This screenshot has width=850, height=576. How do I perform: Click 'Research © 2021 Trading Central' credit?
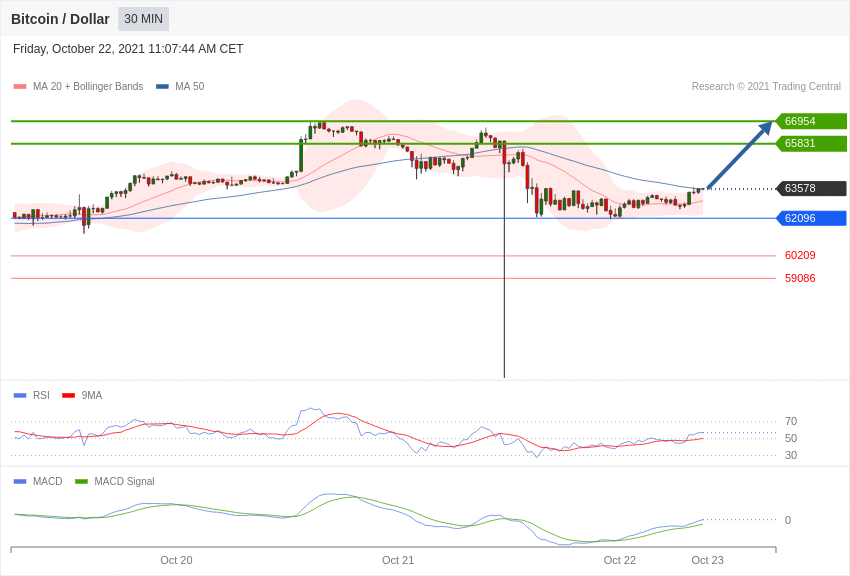(766, 86)
